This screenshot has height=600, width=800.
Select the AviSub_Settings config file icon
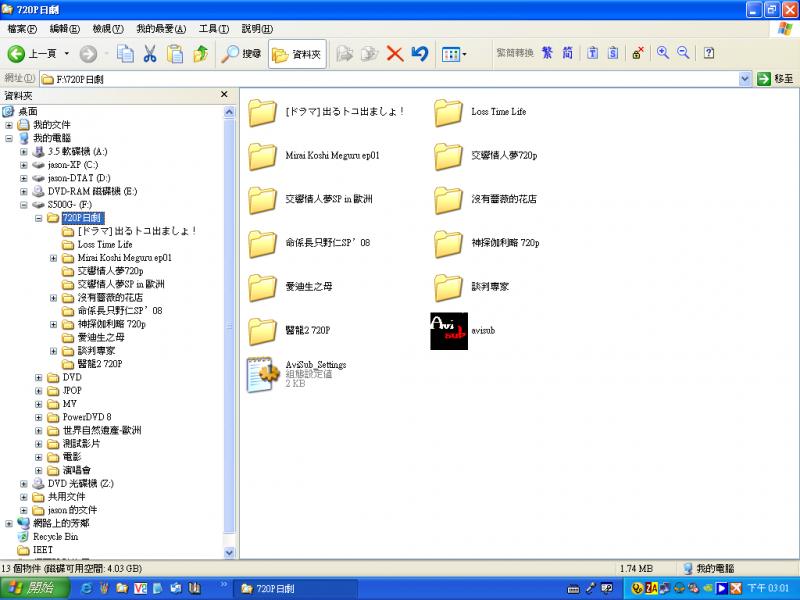[263, 374]
